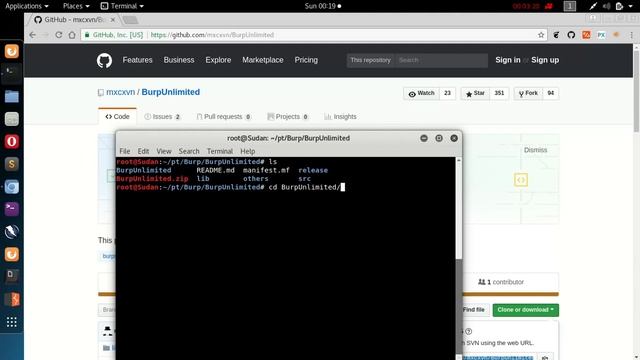
Task: Fork the repository
Action: point(528,93)
